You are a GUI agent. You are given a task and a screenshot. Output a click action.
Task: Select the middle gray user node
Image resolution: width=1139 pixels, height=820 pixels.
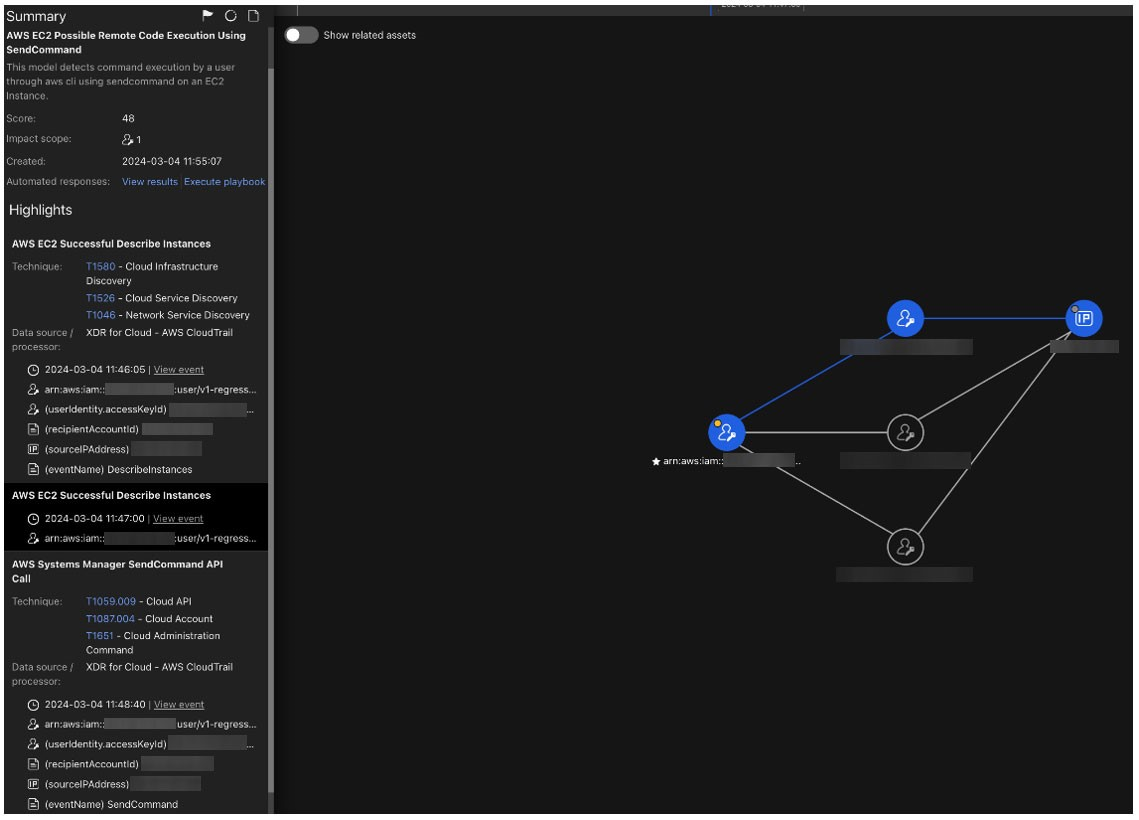(905, 433)
